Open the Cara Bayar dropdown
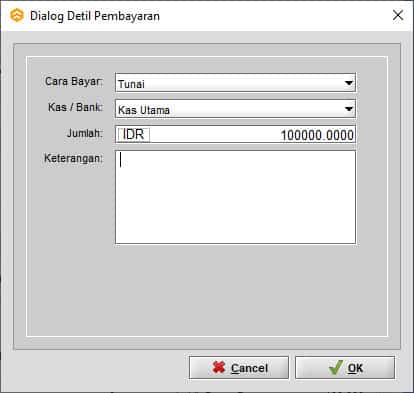This screenshot has width=414, height=393. tap(235, 83)
